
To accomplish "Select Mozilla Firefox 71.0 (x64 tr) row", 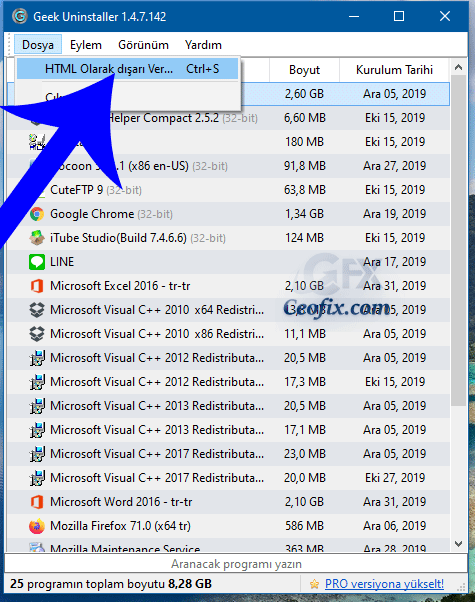I will [x=228, y=526].
